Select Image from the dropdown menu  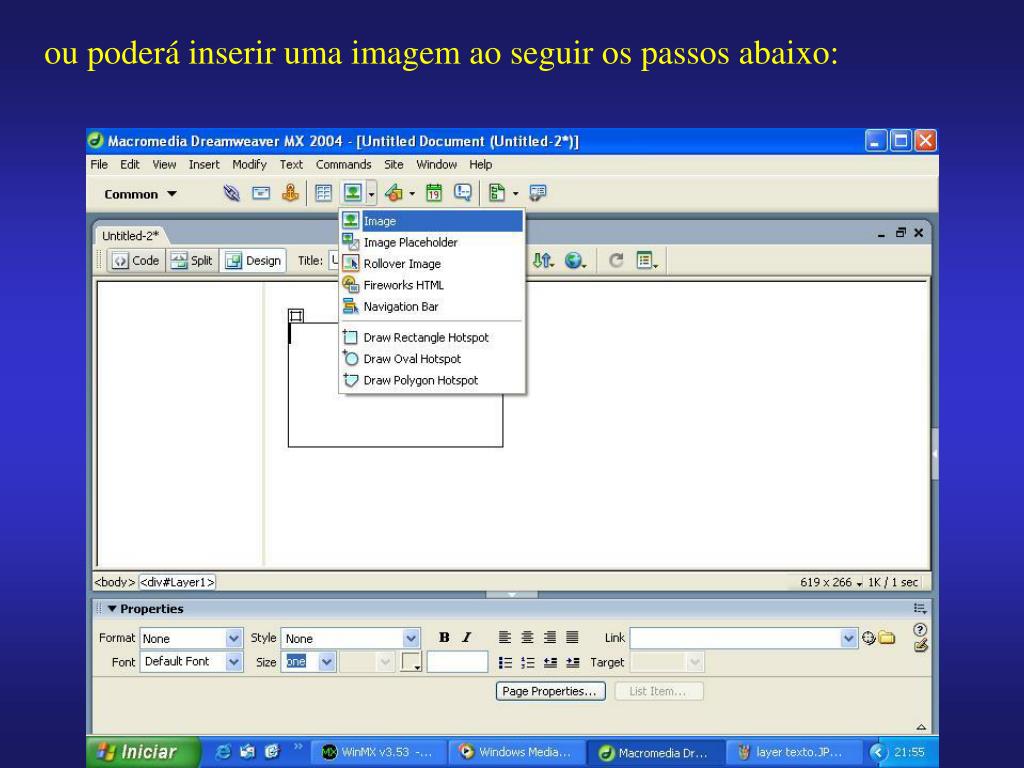[x=432, y=221]
